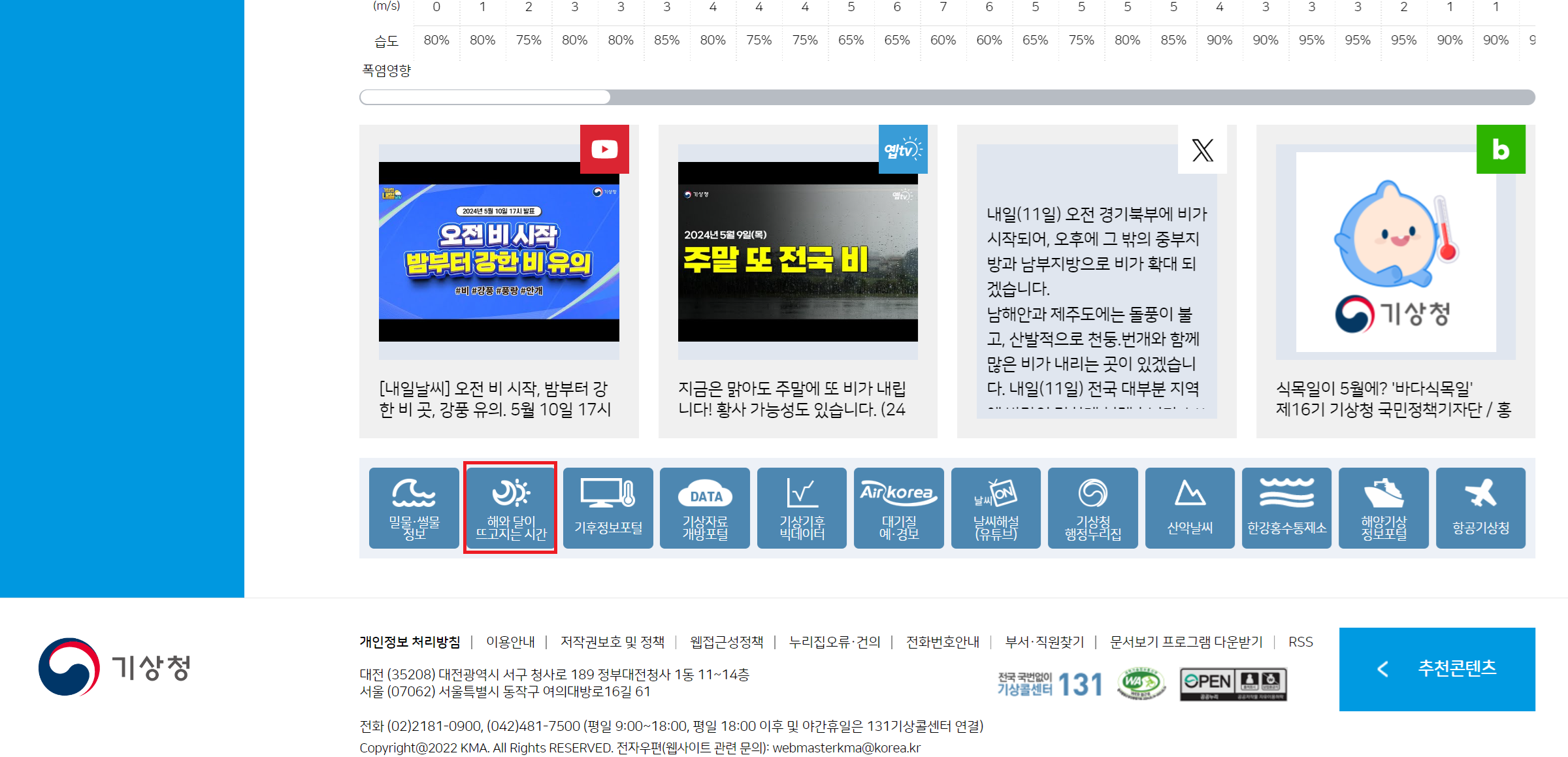Open the Air Korea 대기질 예·경보 tile
Viewport: 1568px width, 757px height.
coord(898,507)
